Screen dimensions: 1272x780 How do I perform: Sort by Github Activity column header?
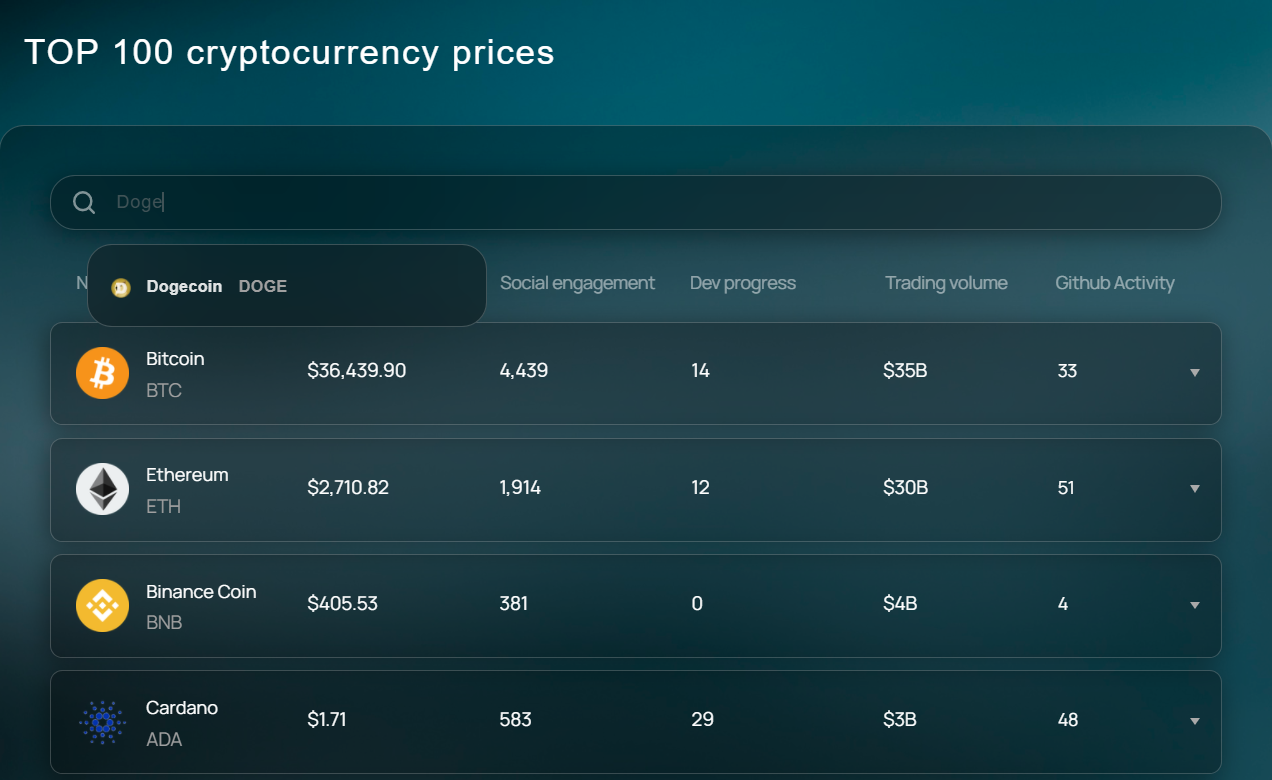click(1115, 283)
